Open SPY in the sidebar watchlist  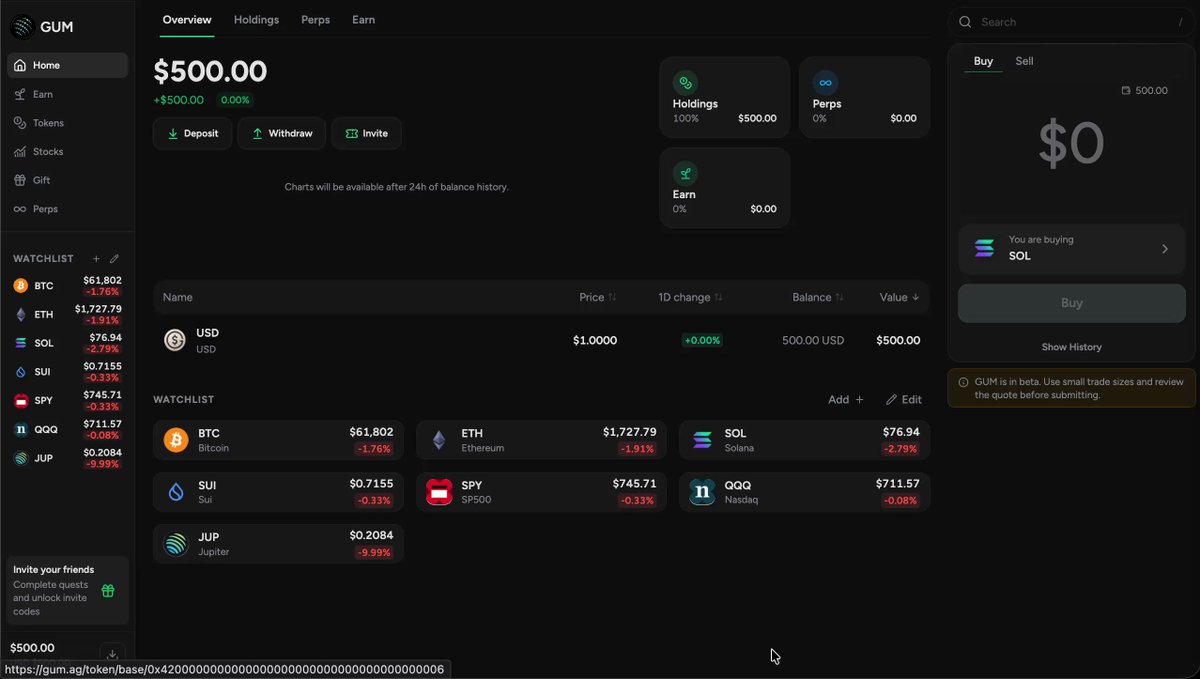(67, 400)
